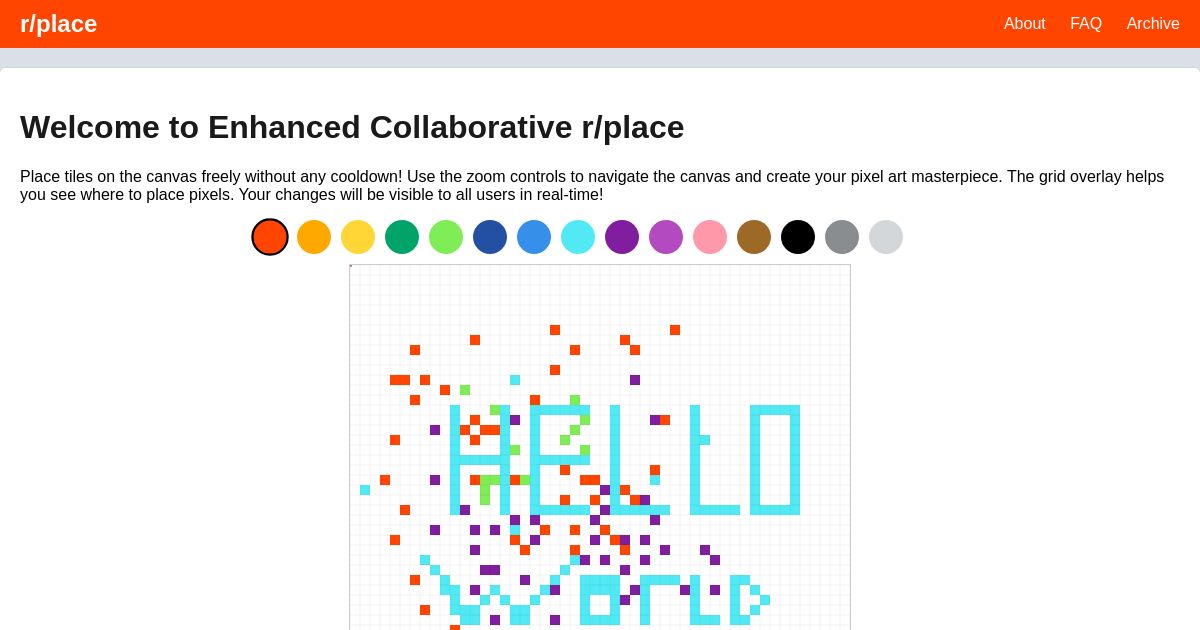Select the yellow paint color
1200x630 pixels.
(x=358, y=237)
